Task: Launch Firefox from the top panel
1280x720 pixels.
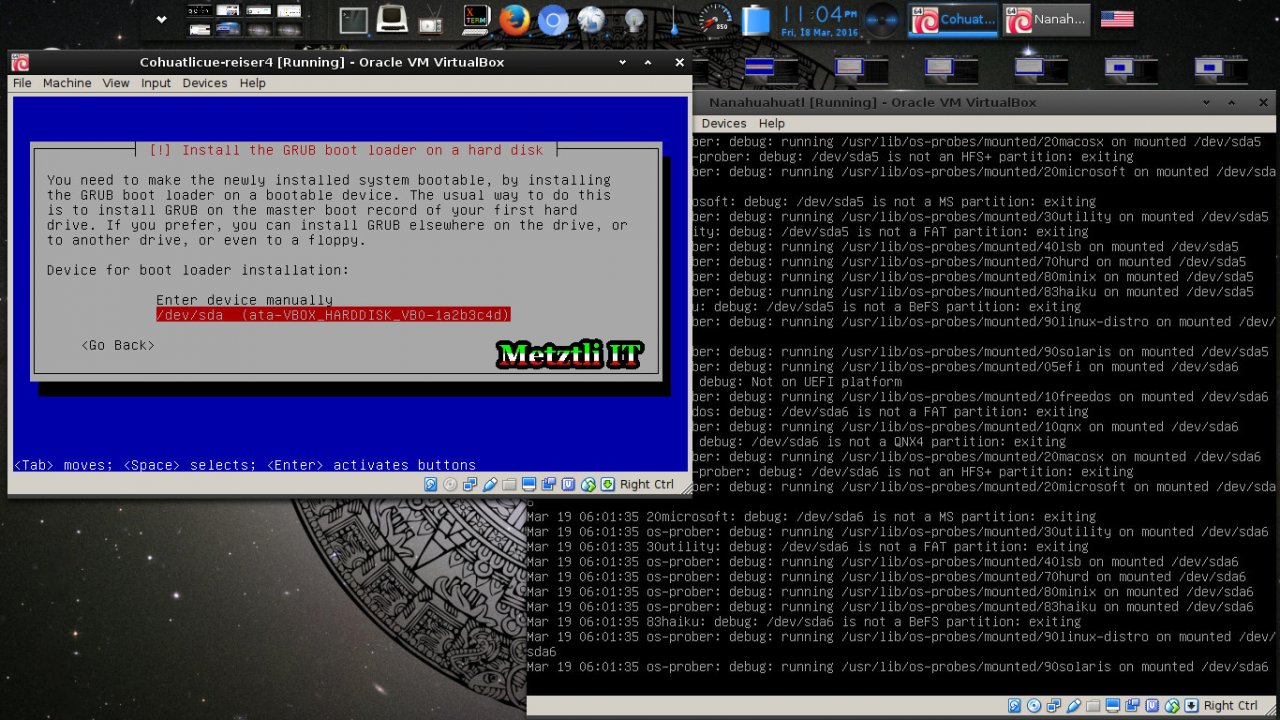Action: pos(514,20)
